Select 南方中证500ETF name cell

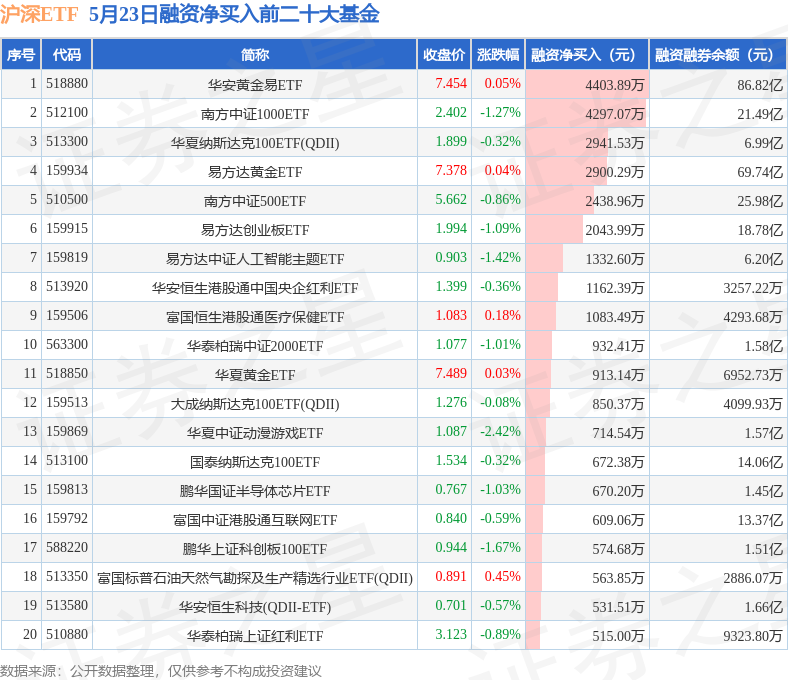point(255,201)
